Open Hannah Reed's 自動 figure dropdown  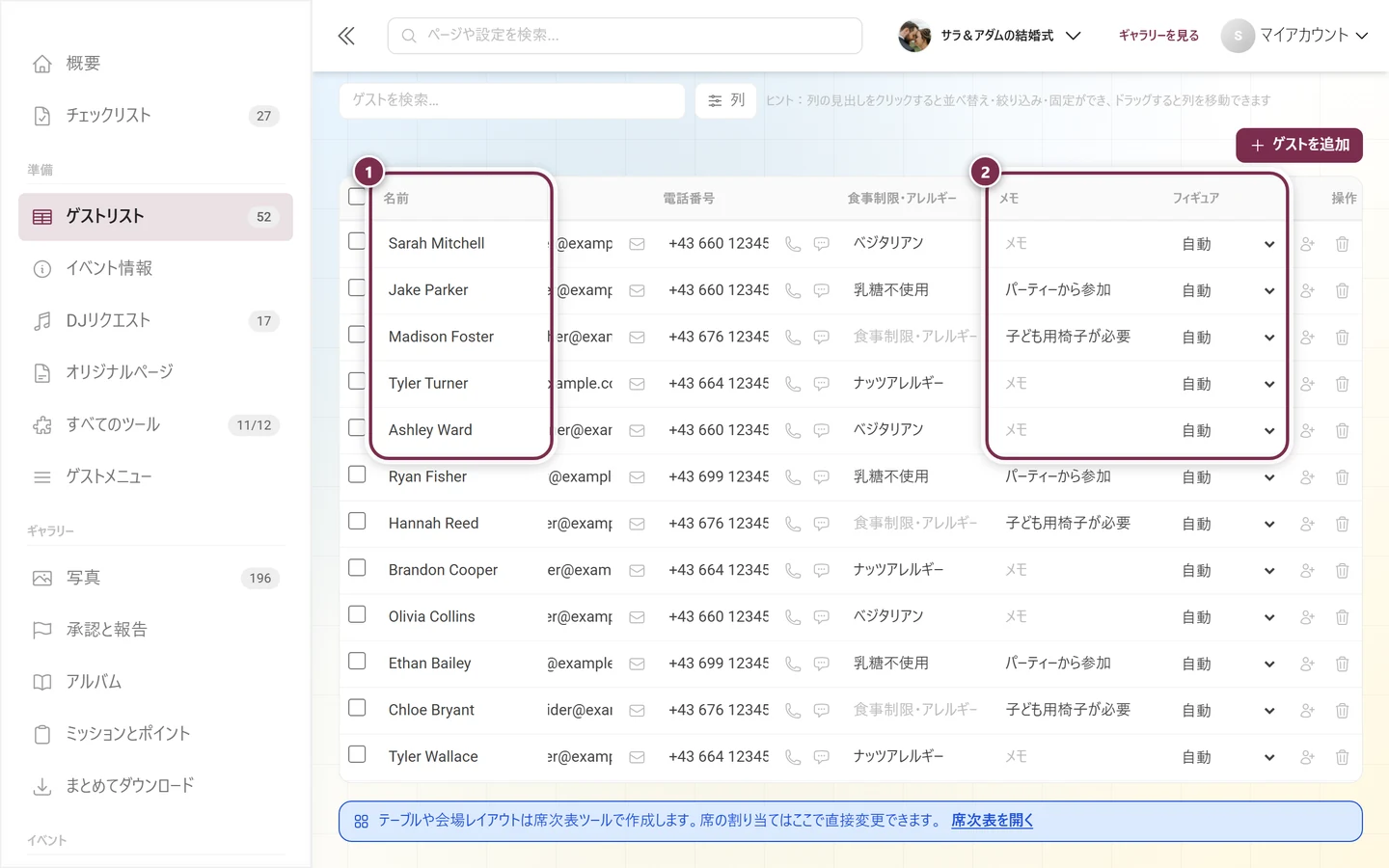tap(1228, 525)
